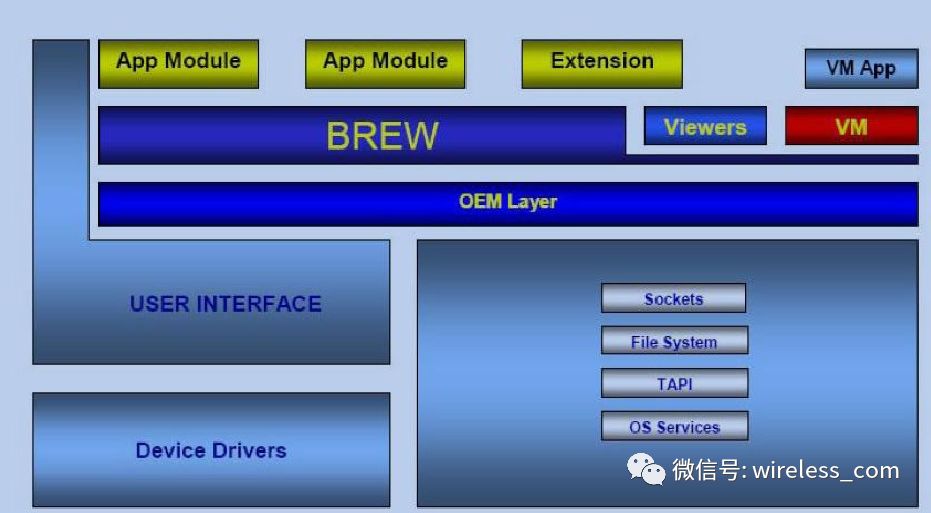Select the OS Services box

674,426
